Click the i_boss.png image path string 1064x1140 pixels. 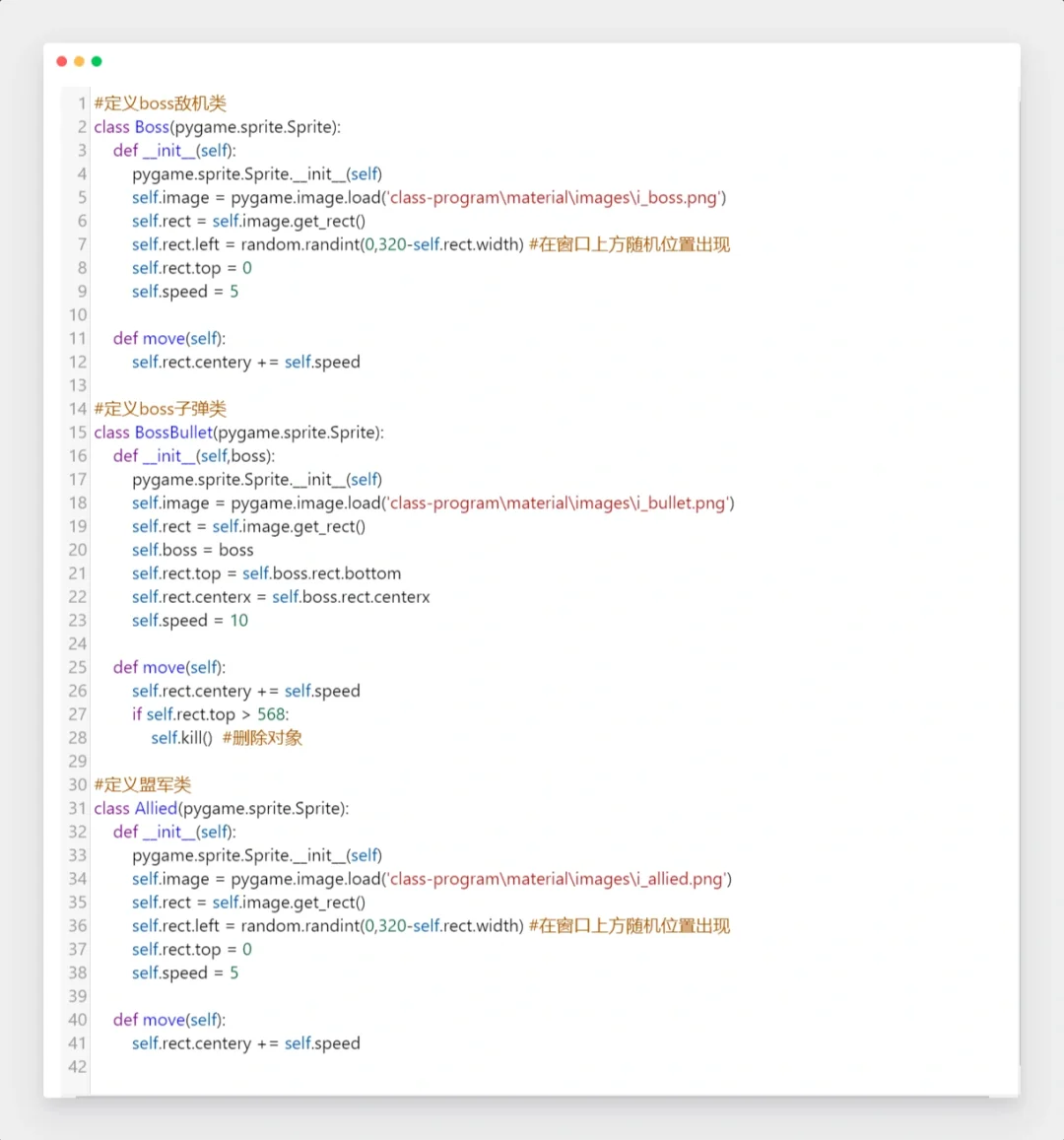553,198
